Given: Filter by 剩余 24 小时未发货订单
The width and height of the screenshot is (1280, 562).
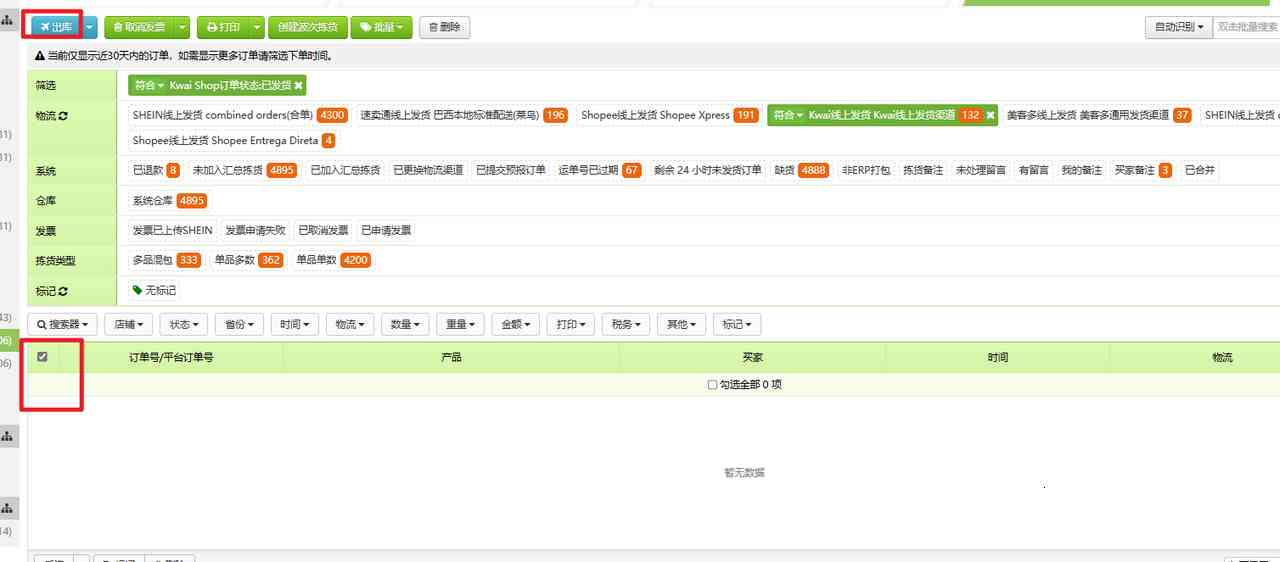Looking at the screenshot, I should point(708,170).
